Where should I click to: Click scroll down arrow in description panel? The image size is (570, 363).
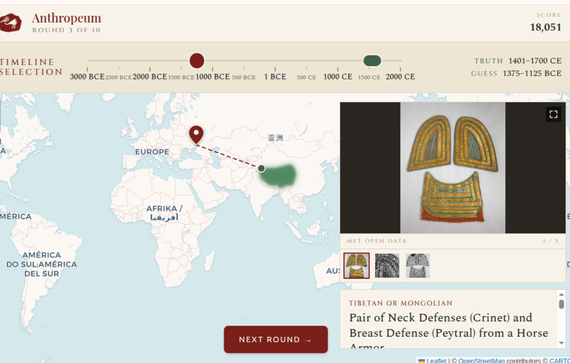click(x=561, y=343)
